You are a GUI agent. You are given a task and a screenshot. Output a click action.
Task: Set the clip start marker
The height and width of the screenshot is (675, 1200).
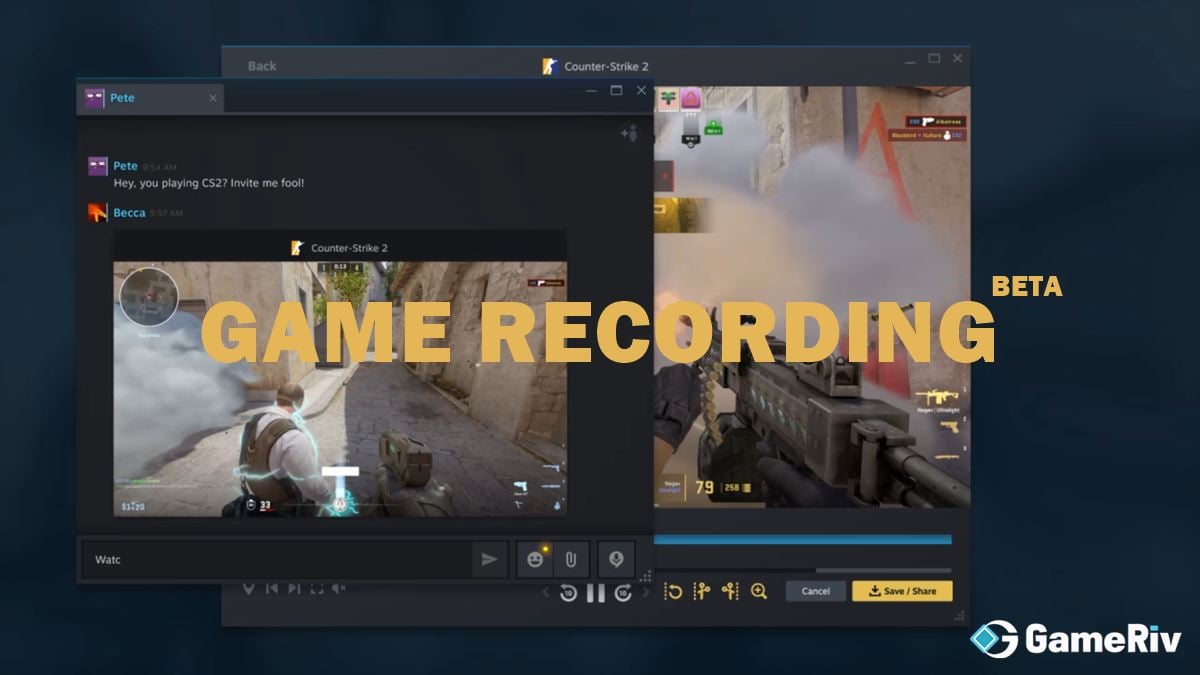(702, 591)
